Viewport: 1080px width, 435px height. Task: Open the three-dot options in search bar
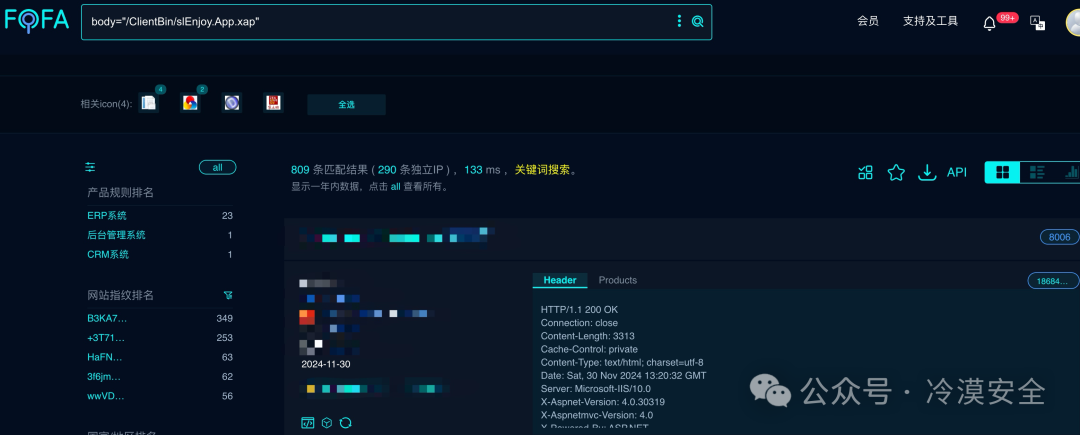click(679, 21)
